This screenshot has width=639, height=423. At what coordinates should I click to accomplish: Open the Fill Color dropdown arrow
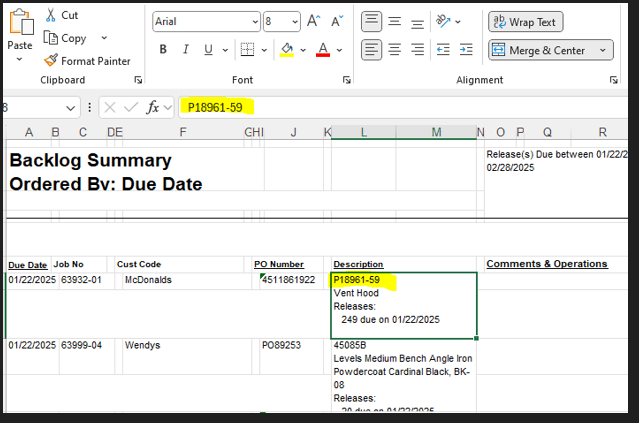point(303,50)
